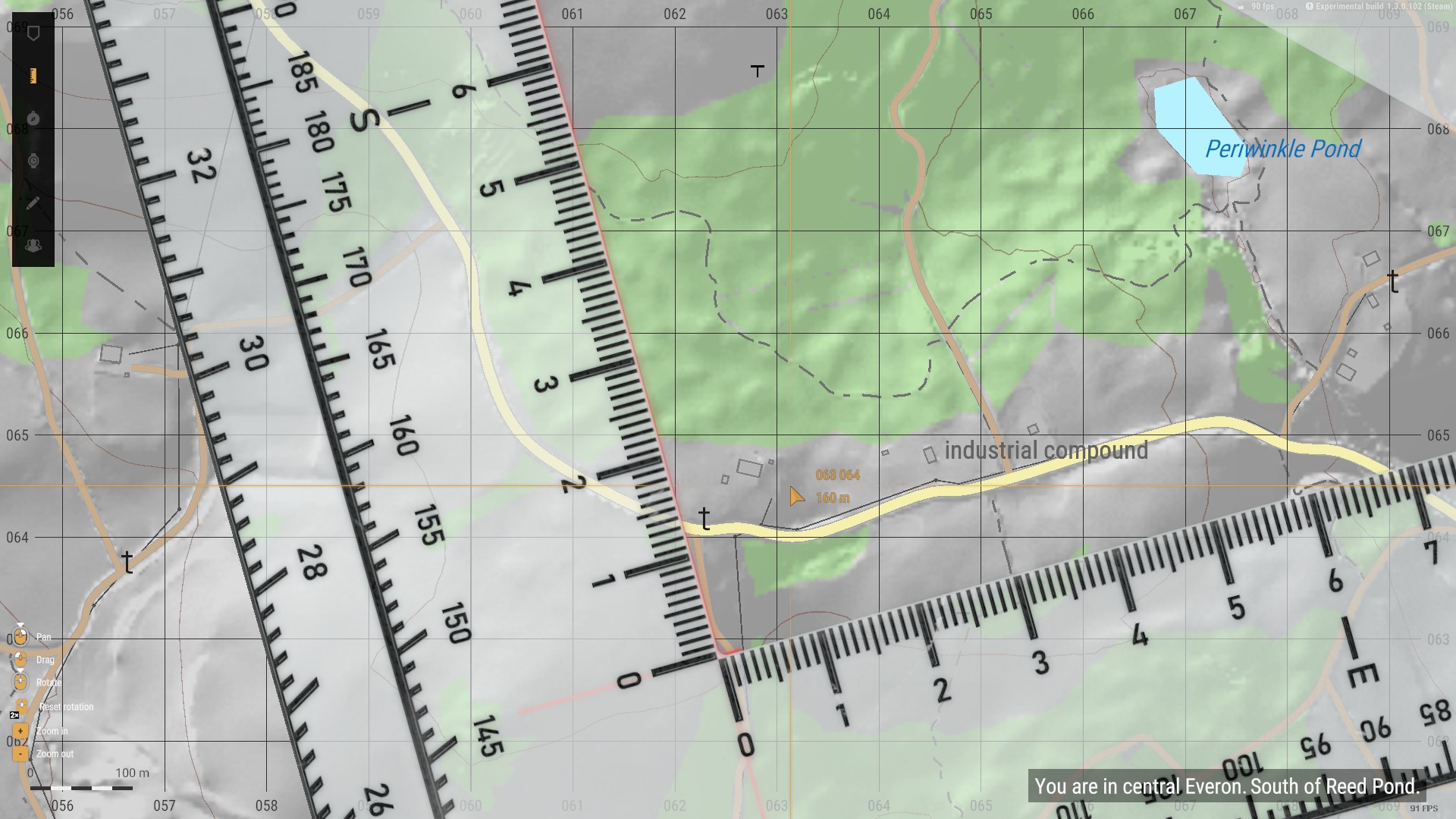1456x819 pixels.
Task: Click the 100 m scale bar
Action: click(x=82, y=788)
